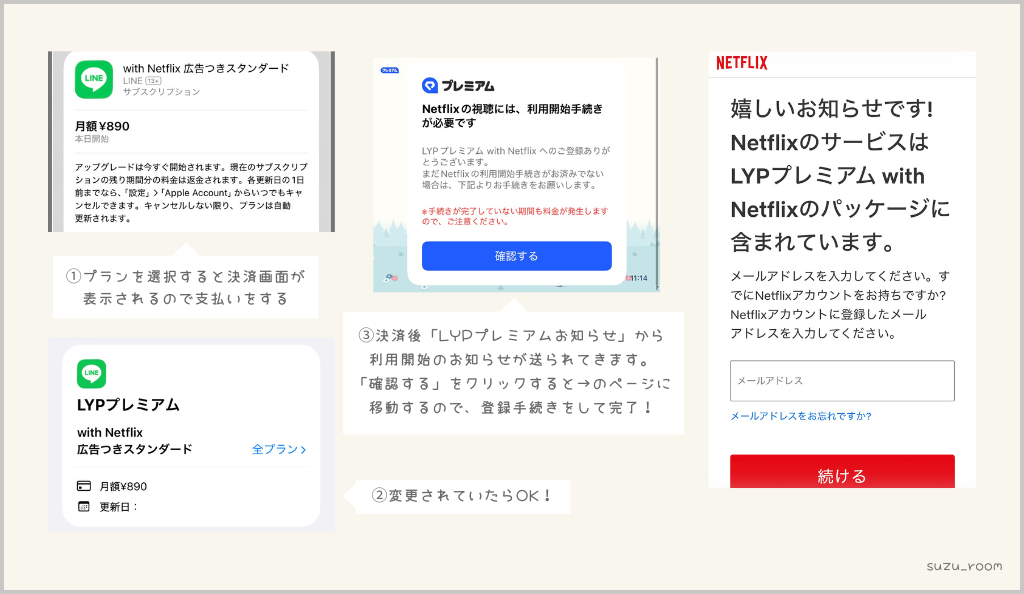1024x594 pixels.
Task: Click the LINE icon above LYPプレミアム heading
Action: [91, 374]
